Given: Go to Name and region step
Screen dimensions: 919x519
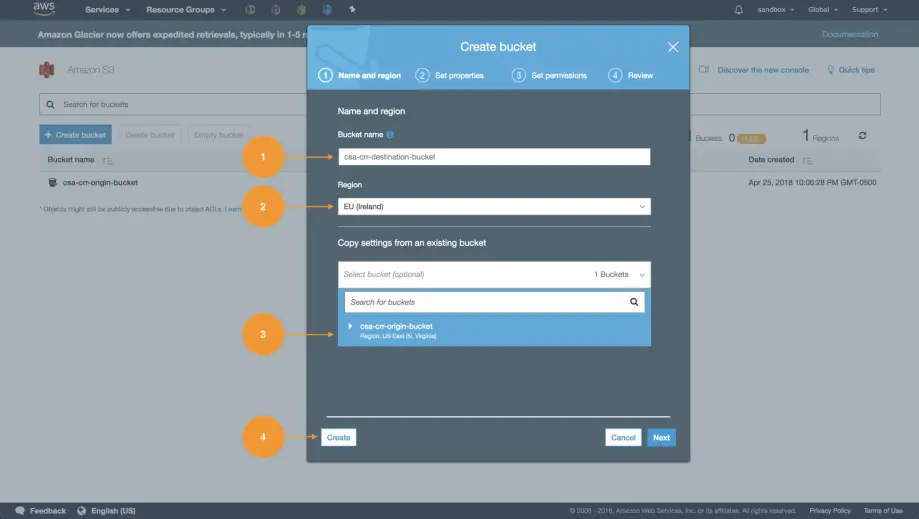Looking at the screenshot, I should point(360,76).
